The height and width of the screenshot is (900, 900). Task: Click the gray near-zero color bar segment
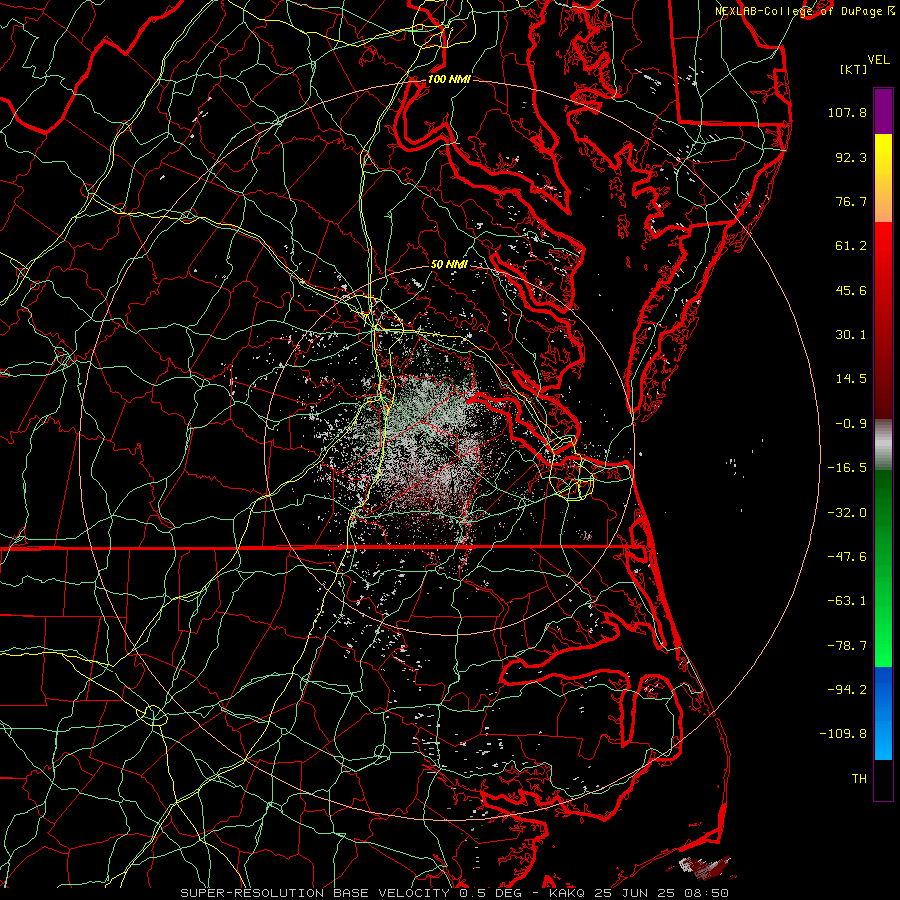(x=883, y=443)
